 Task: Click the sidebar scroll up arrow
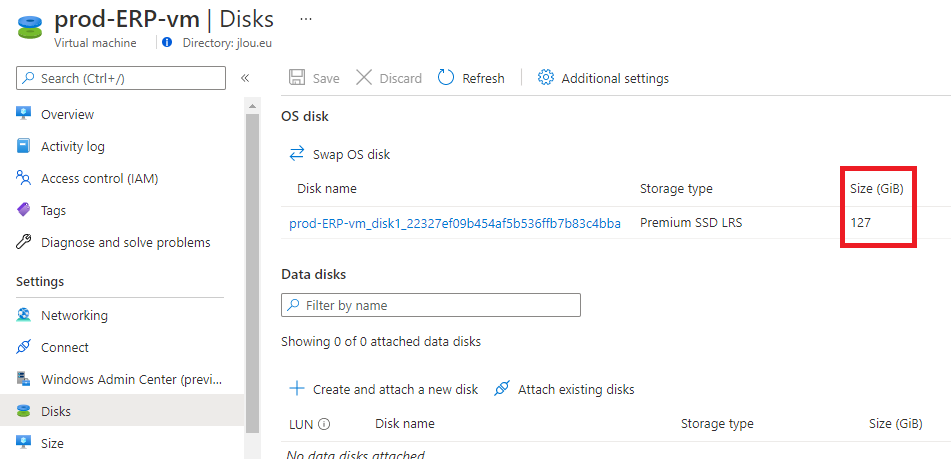point(252,106)
